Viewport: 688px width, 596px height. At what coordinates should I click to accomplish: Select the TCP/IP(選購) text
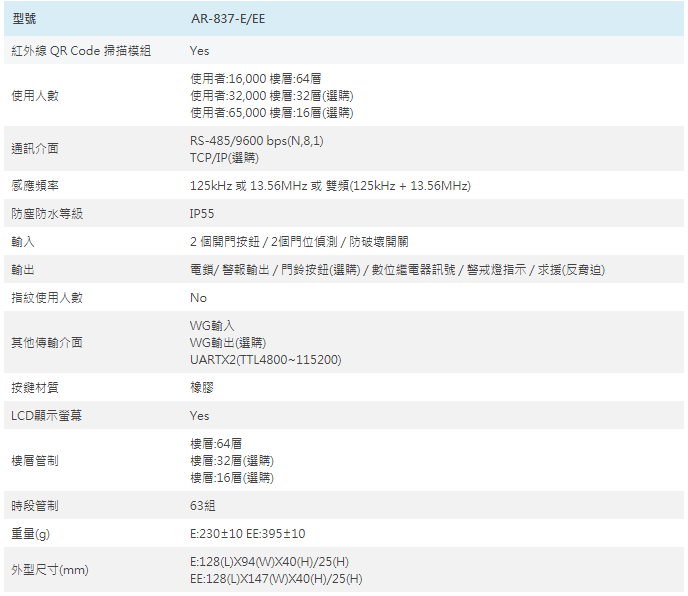pyautogui.click(x=224, y=158)
